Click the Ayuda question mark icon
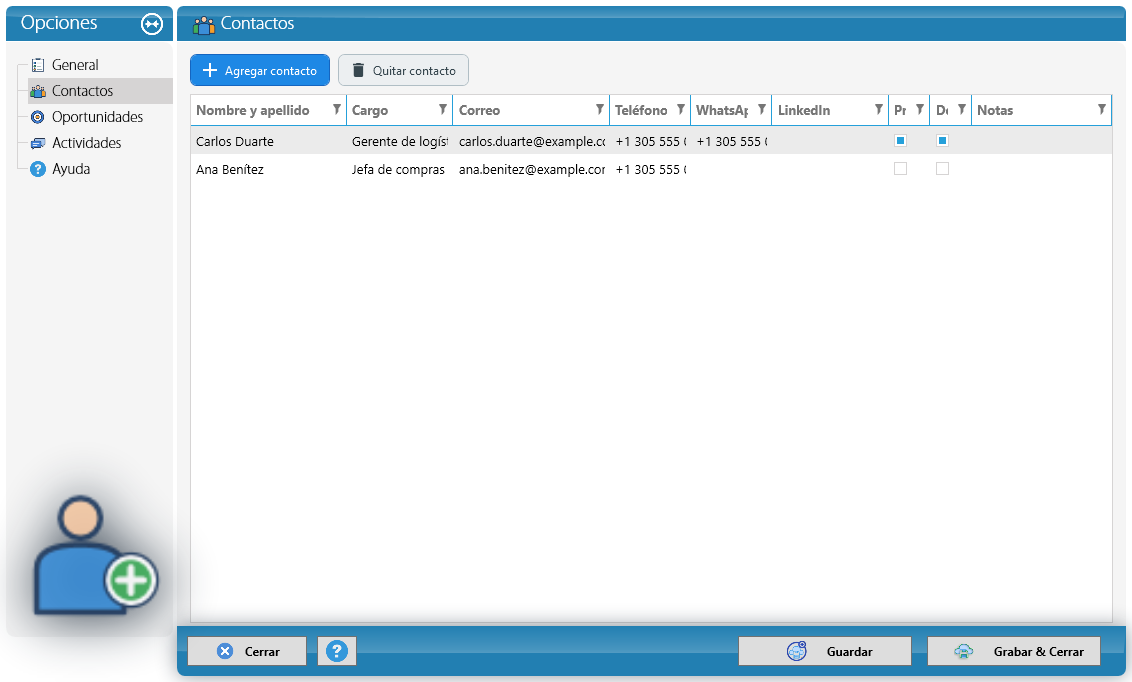 tap(38, 169)
